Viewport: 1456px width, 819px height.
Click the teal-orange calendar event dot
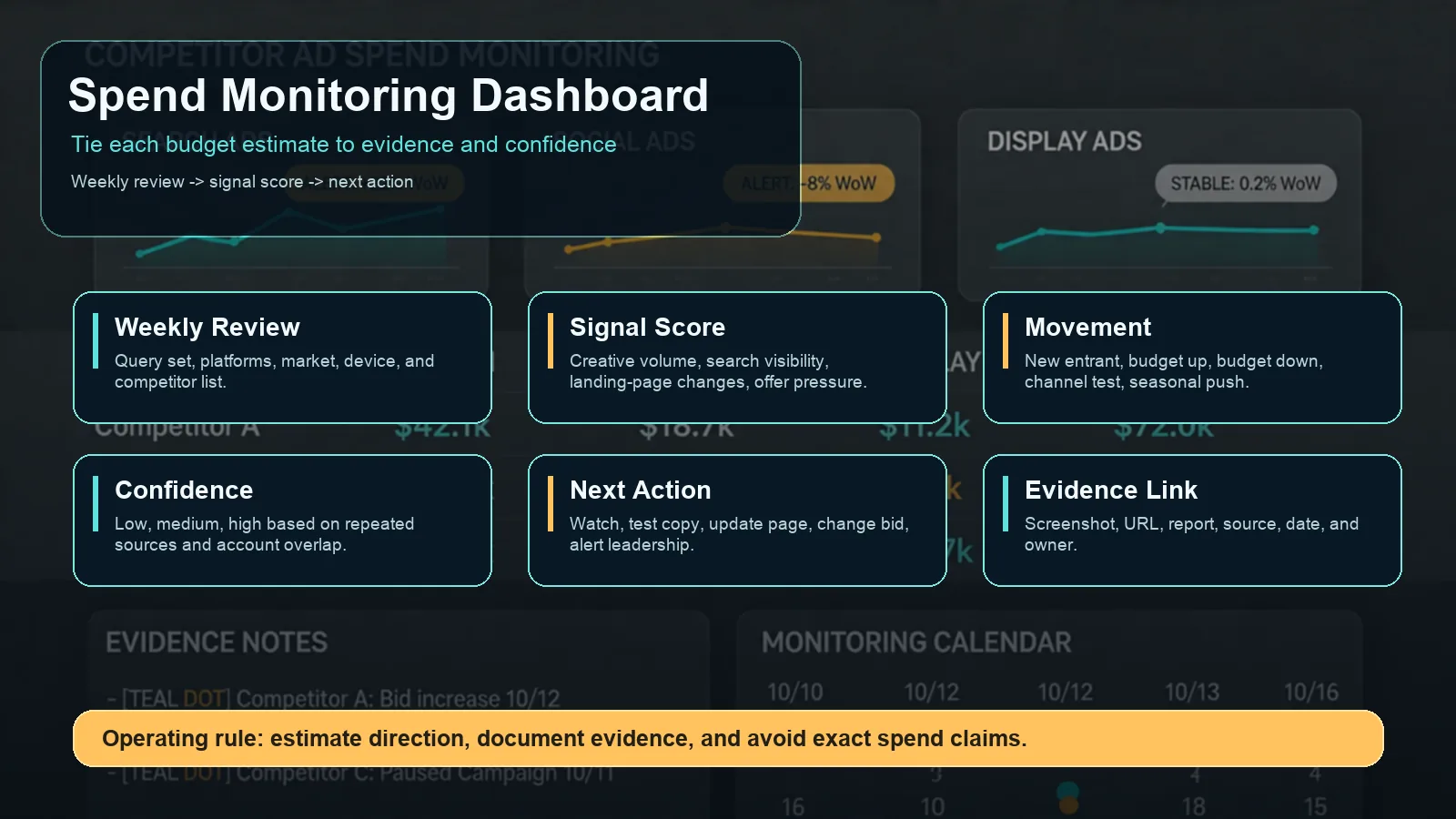[1068, 797]
